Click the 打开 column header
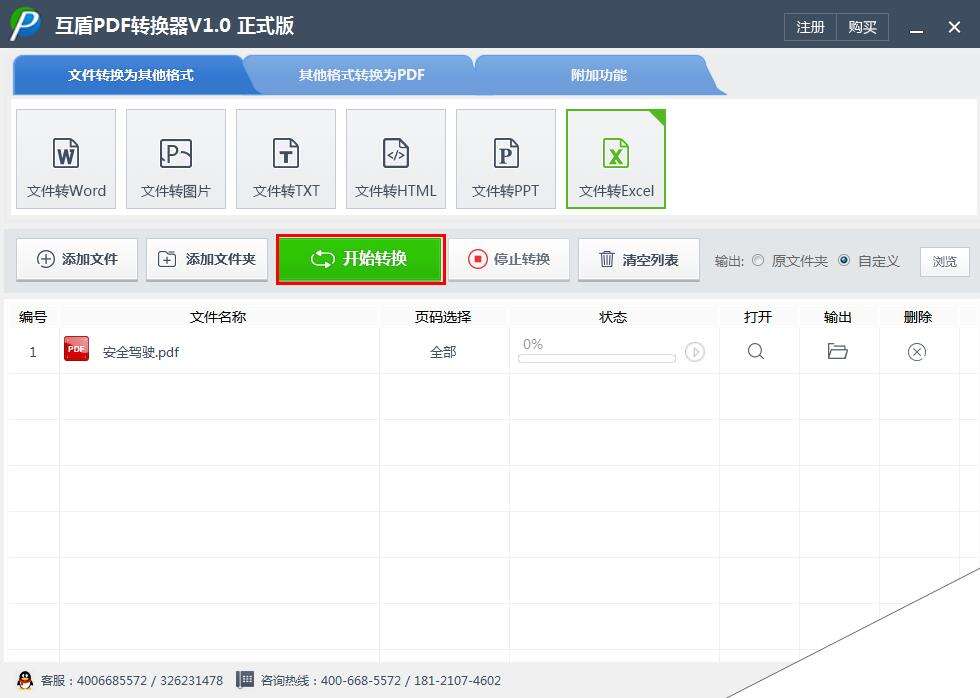Viewport: 980px width, 698px height. 758,317
